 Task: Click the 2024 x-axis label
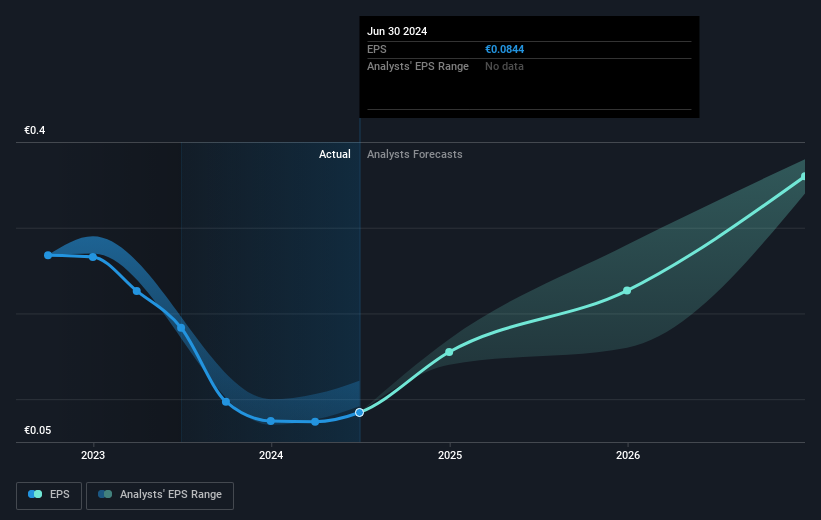click(x=271, y=455)
